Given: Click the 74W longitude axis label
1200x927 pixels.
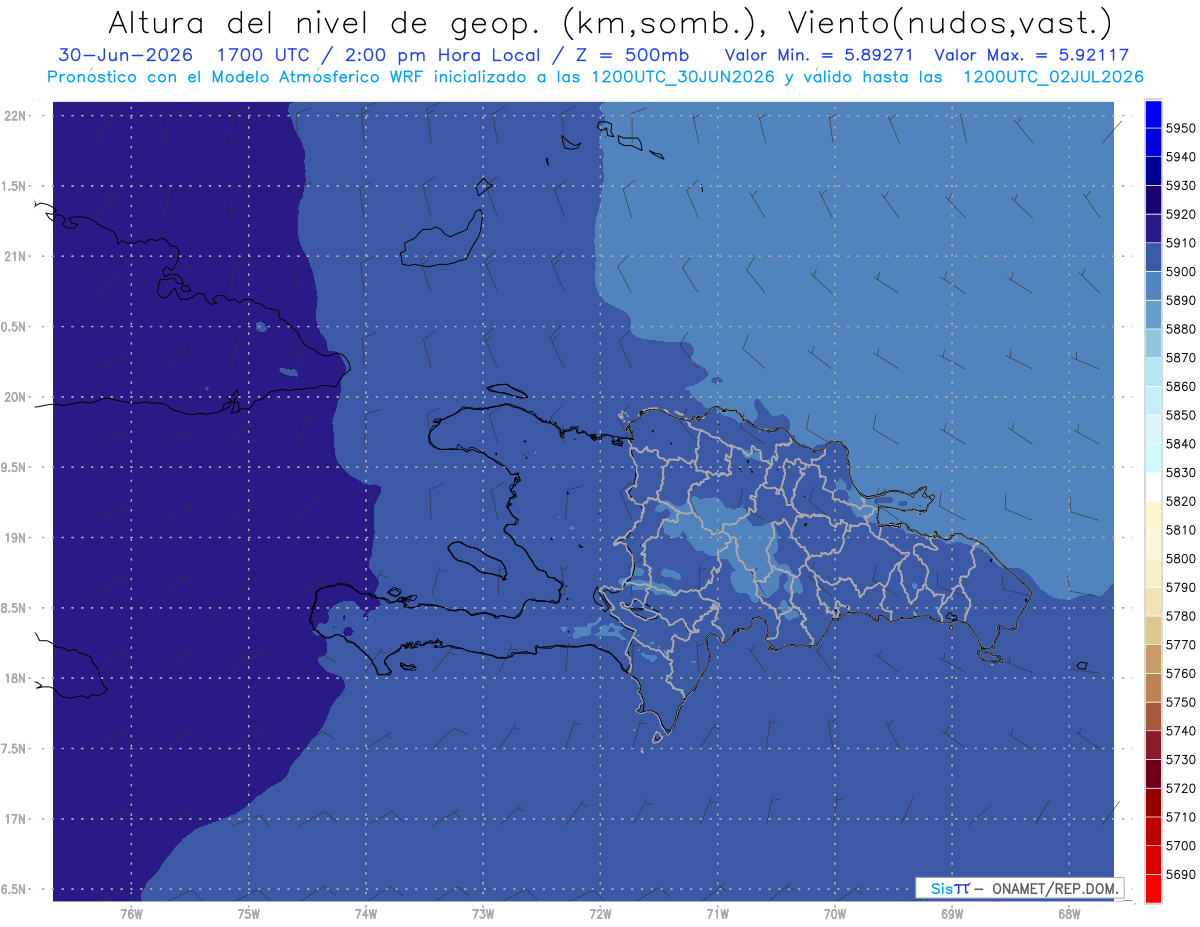Looking at the screenshot, I should (366, 914).
